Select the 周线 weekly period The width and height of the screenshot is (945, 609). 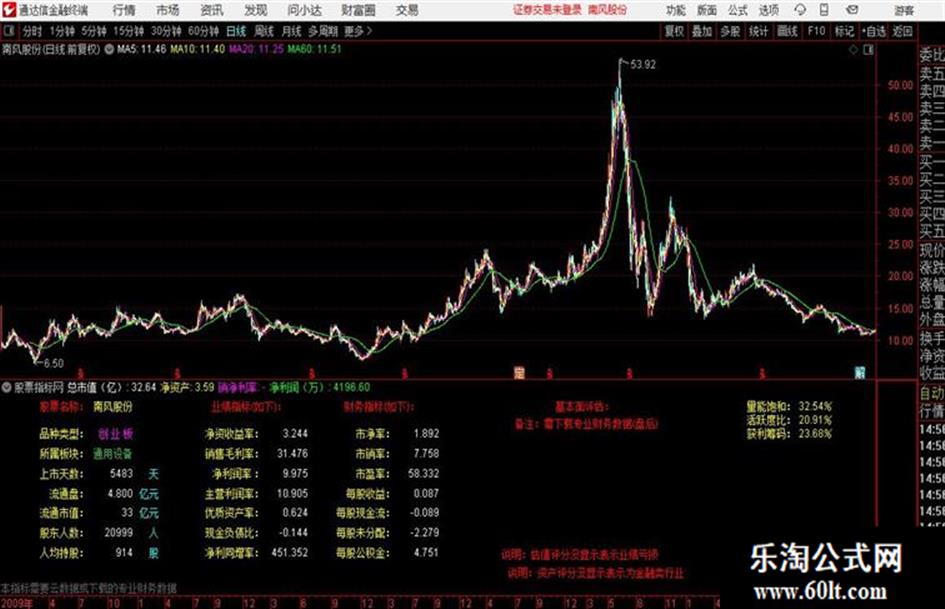[x=264, y=31]
